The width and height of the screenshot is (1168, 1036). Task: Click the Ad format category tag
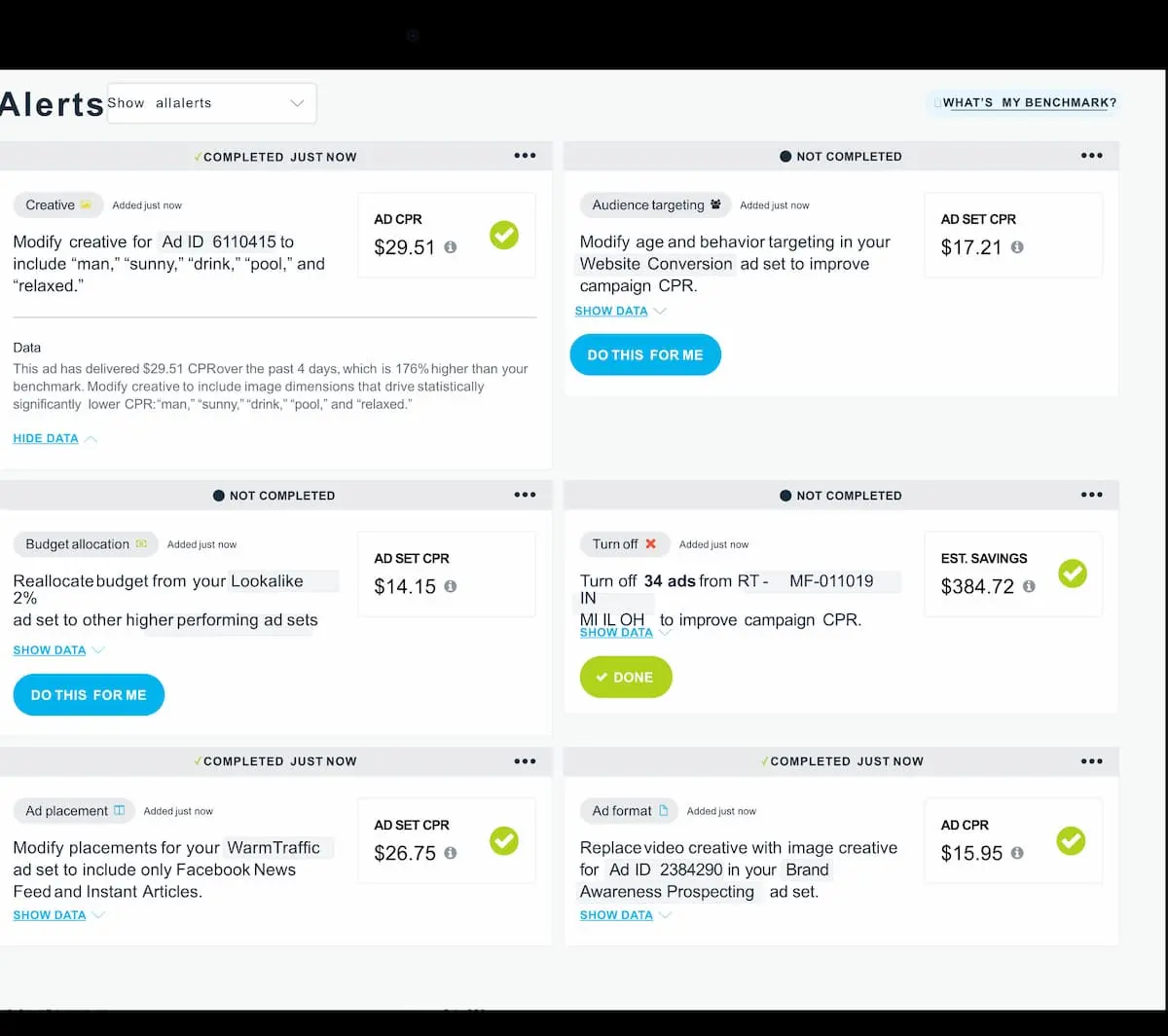pos(629,811)
